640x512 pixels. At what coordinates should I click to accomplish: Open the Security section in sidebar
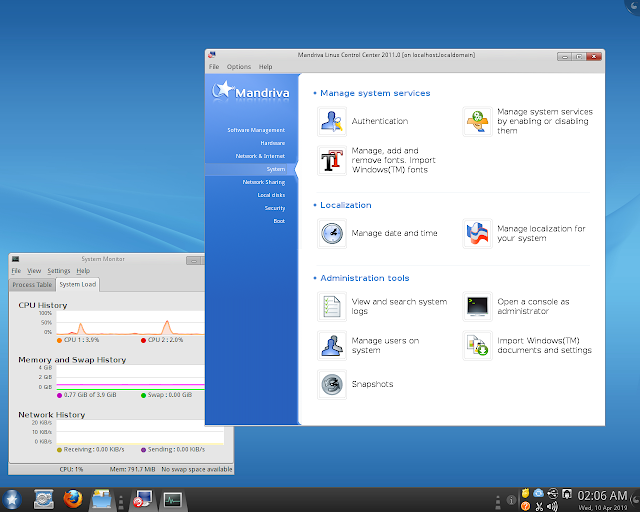coord(274,208)
